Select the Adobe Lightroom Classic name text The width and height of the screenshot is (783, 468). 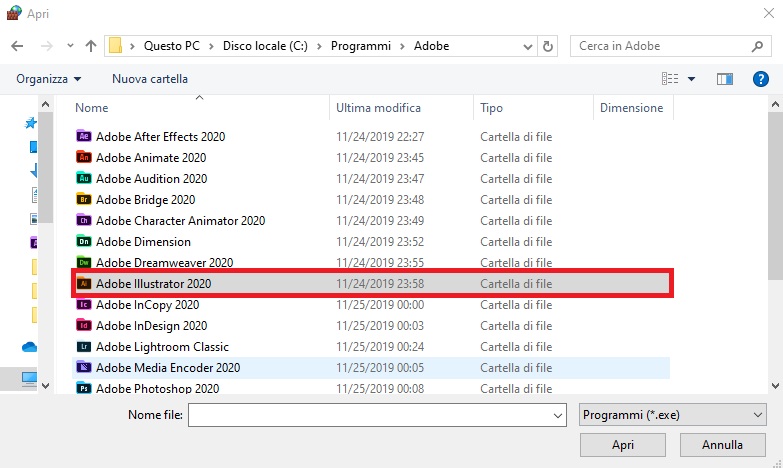coord(162,347)
